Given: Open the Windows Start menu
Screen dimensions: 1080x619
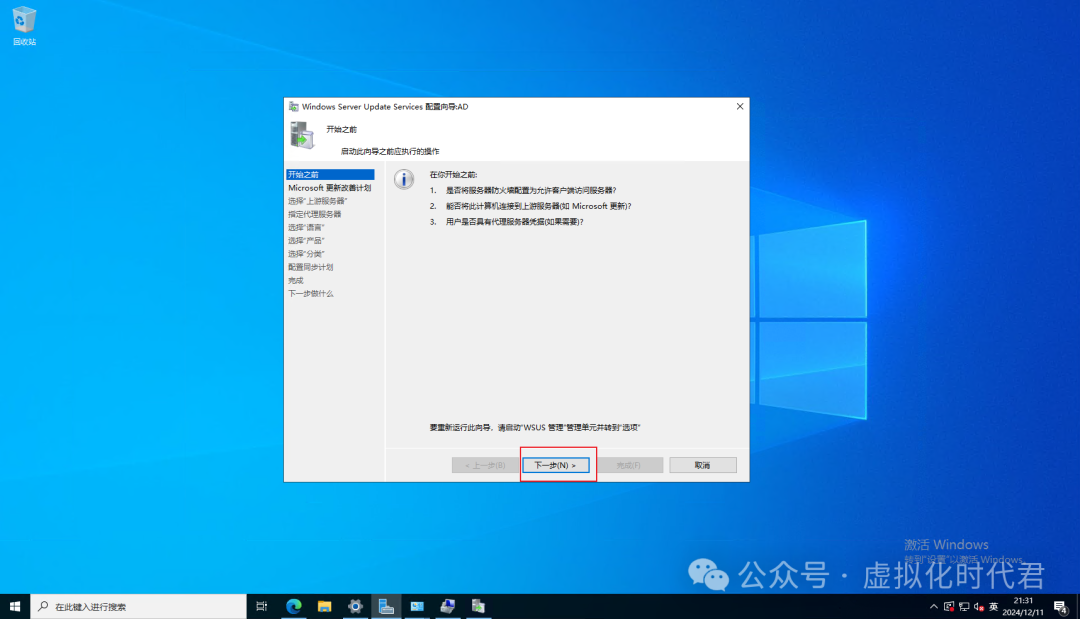Looking at the screenshot, I should [x=14, y=607].
